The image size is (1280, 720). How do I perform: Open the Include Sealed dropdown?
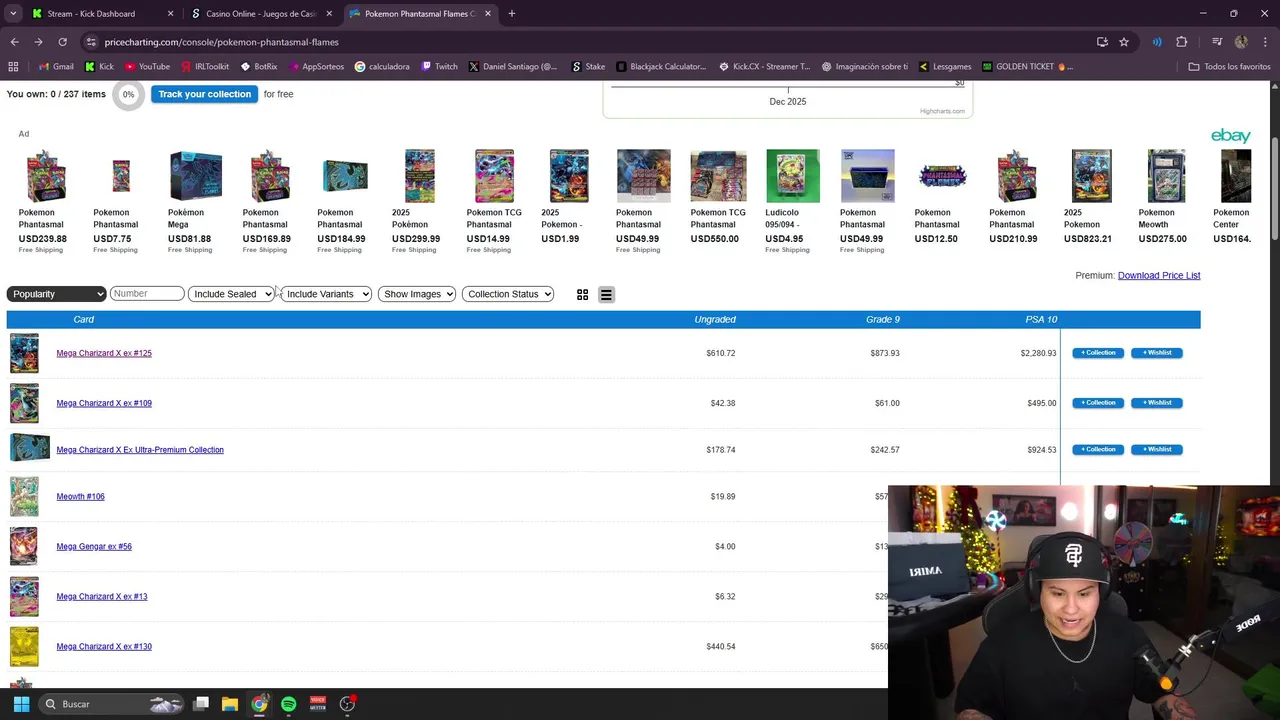231,294
